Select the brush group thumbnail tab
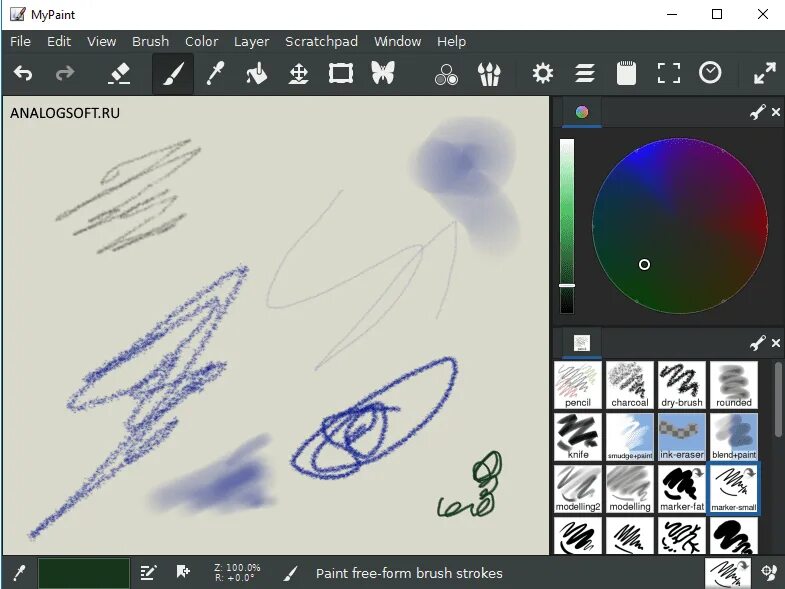Viewport: 785px width, 589px height. [582, 344]
